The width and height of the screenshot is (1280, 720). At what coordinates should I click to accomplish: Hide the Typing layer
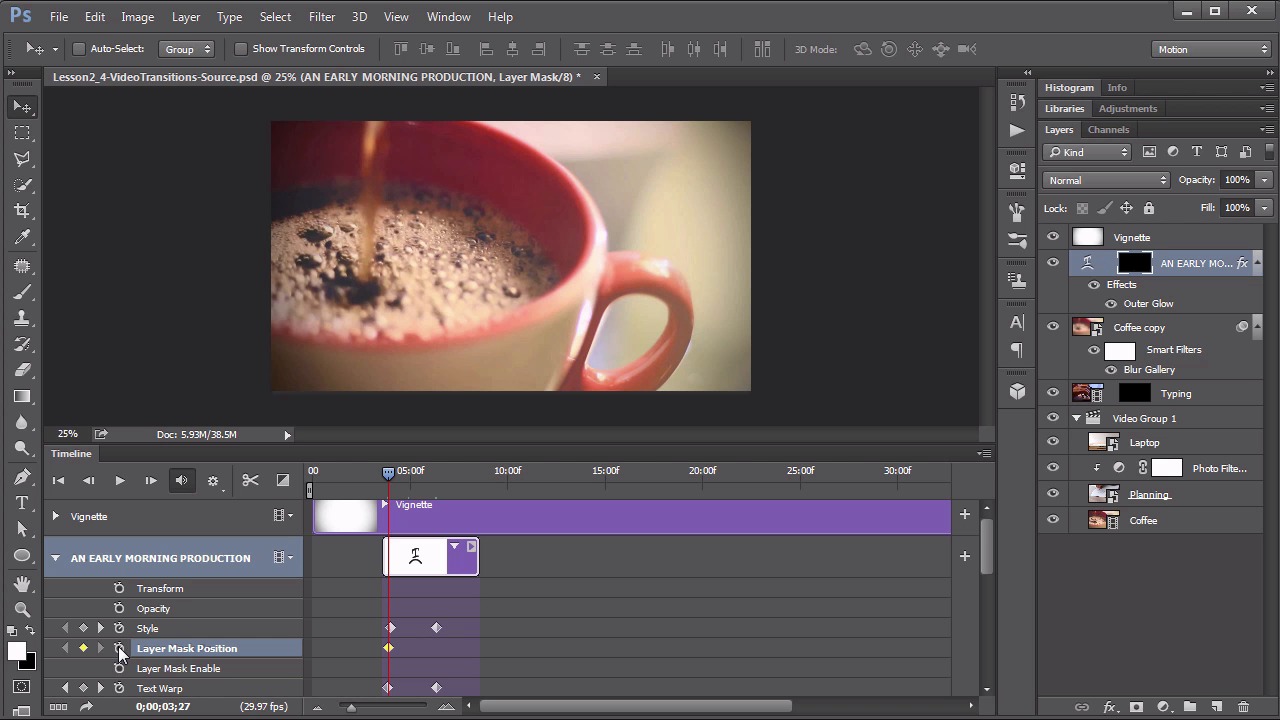click(1052, 393)
